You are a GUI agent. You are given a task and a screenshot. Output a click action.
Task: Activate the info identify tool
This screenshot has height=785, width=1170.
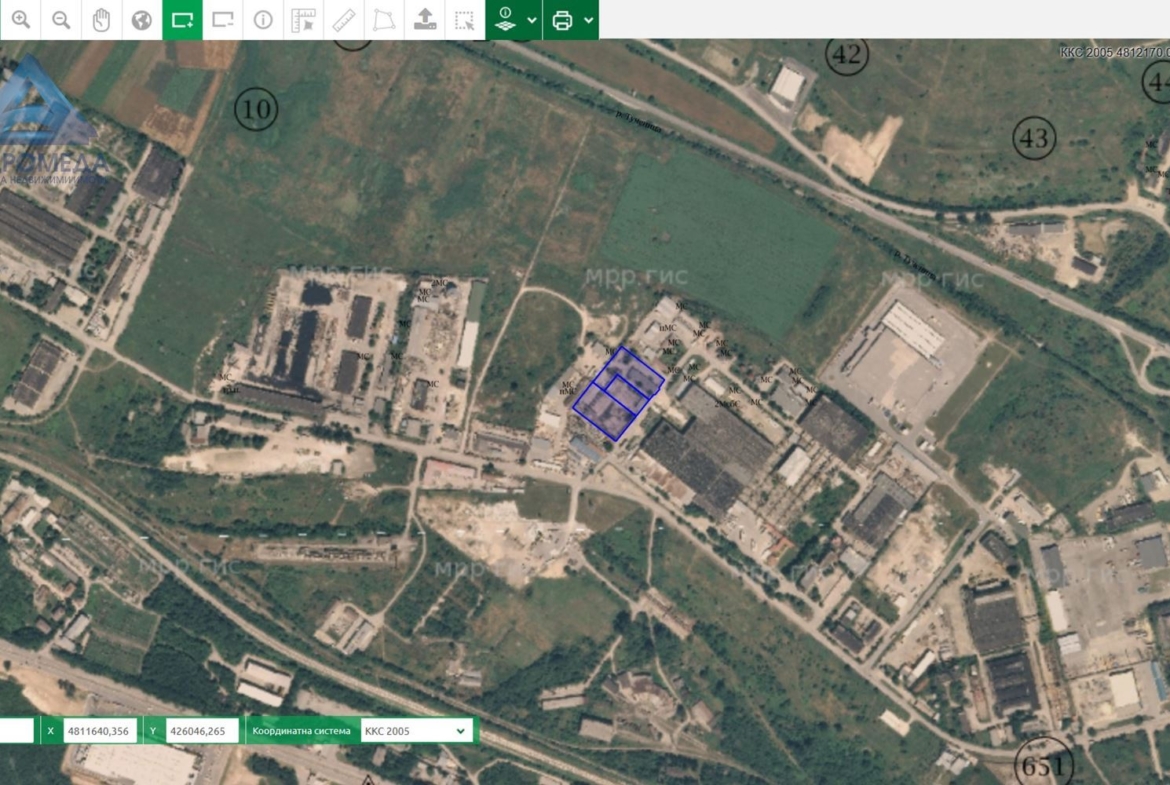pyautogui.click(x=263, y=20)
